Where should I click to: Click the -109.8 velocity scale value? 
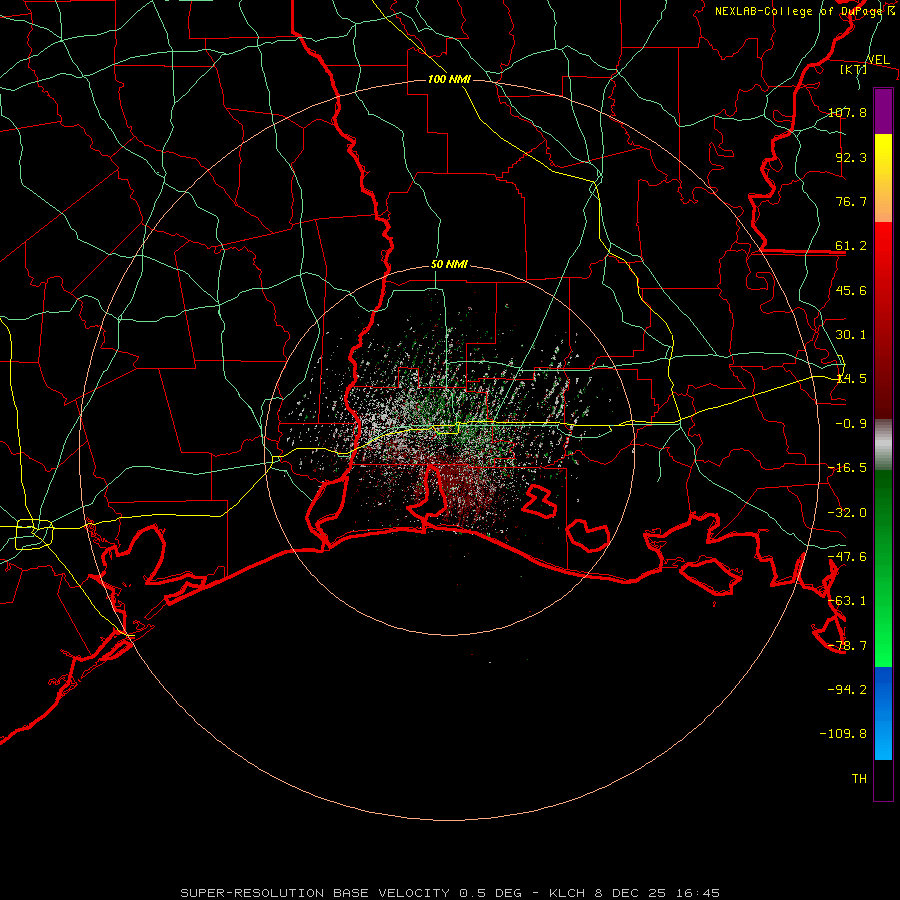pos(843,734)
